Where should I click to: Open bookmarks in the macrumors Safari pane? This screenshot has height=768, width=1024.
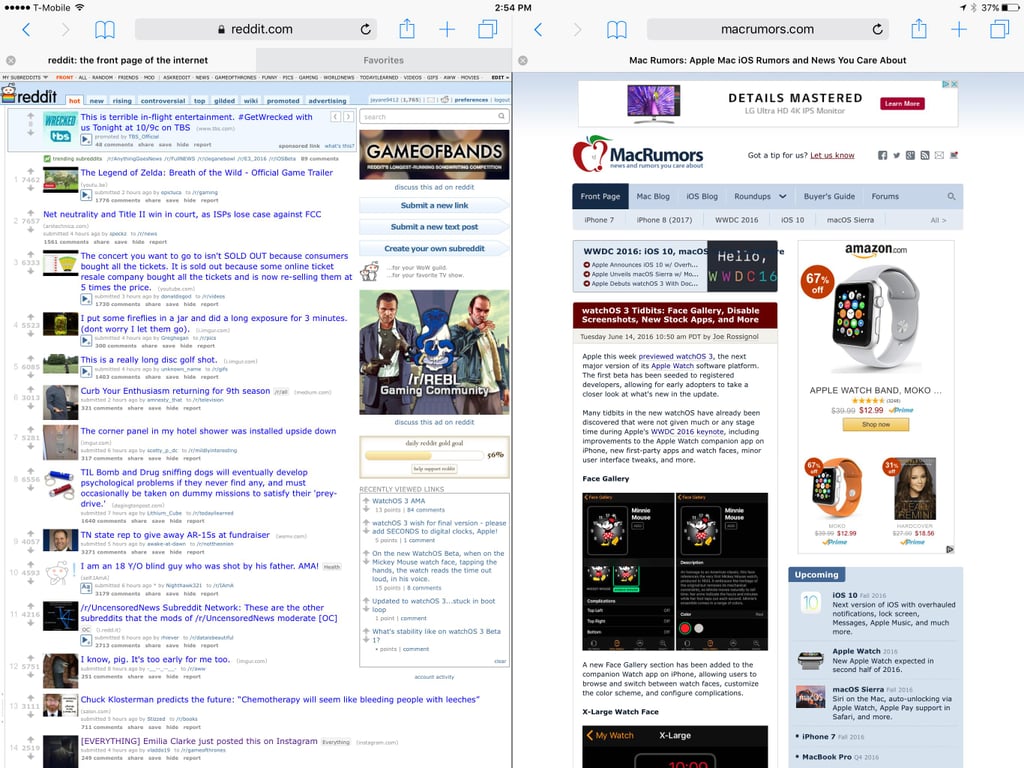pos(616,29)
